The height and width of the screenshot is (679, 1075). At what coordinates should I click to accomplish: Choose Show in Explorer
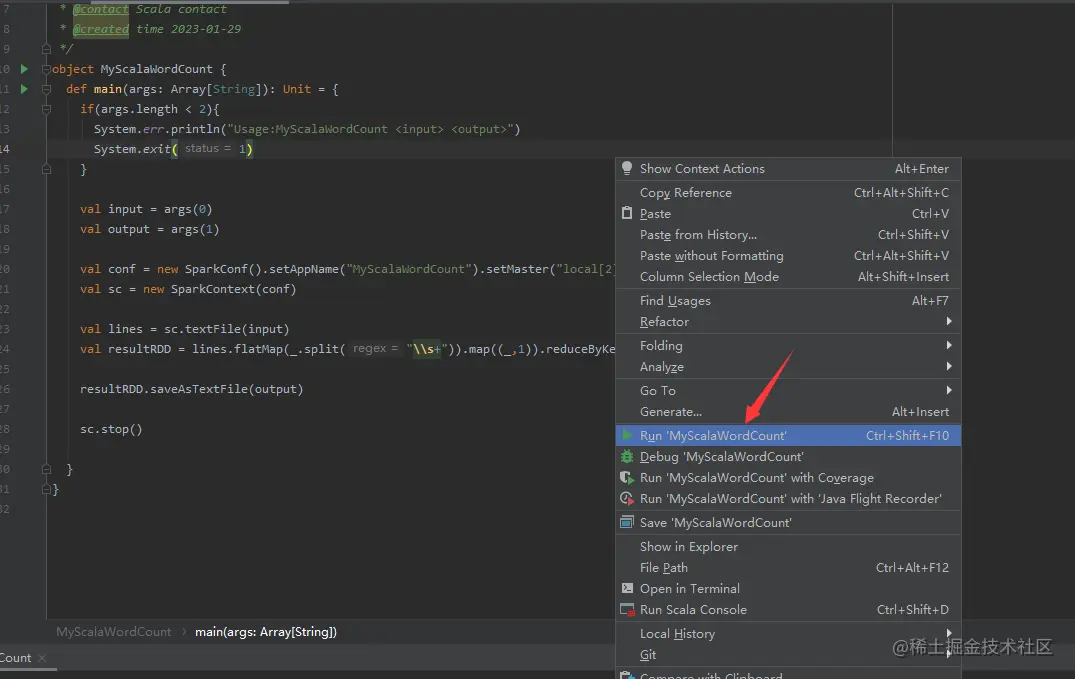[x=788, y=547]
